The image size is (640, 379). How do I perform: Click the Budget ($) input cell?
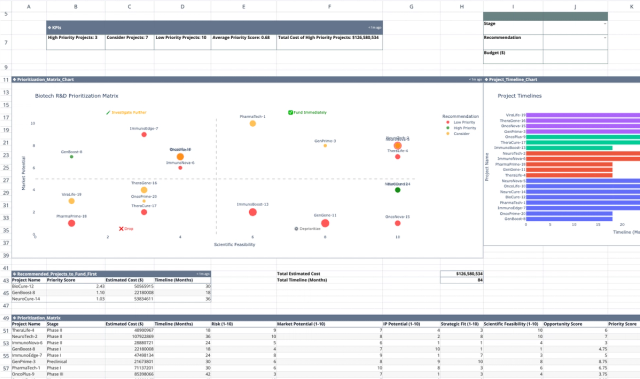point(575,56)
